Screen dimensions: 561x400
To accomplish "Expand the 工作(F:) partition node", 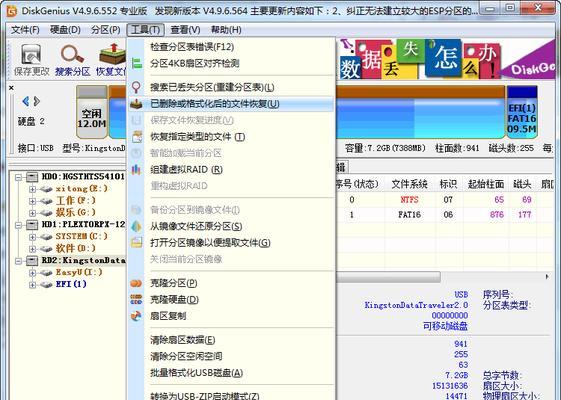I will 32,201.
